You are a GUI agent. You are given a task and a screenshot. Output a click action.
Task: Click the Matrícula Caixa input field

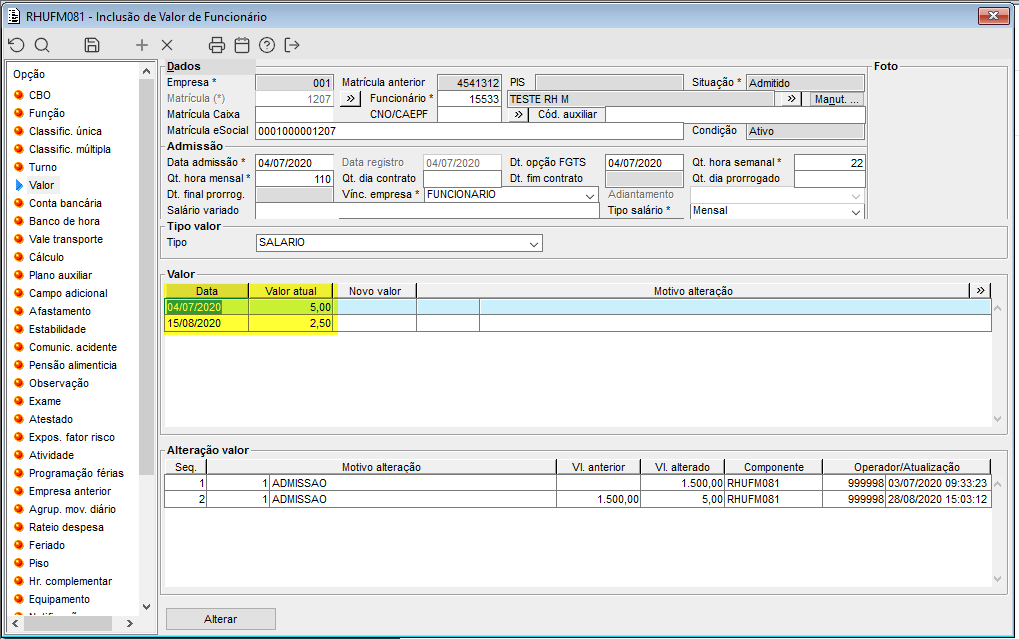click(x=295, y=115)
